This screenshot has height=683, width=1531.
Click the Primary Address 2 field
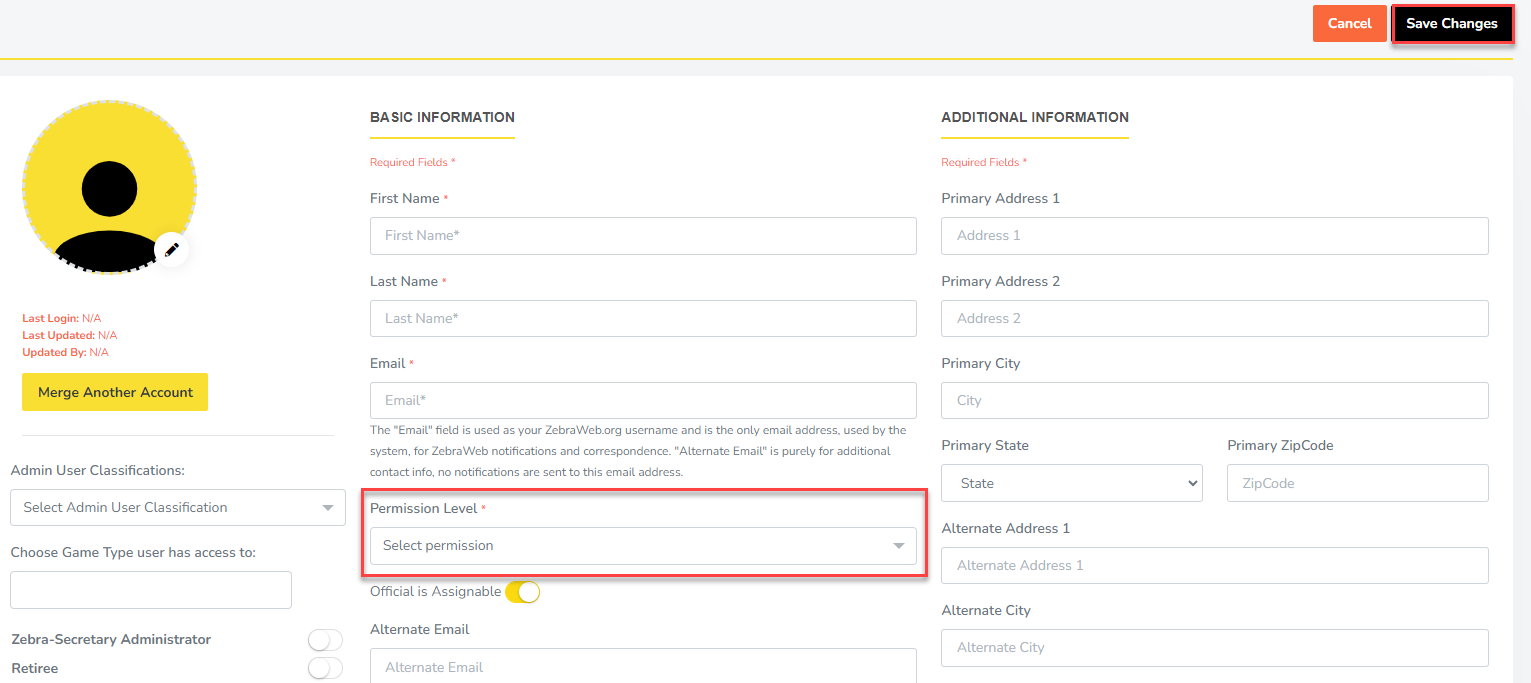[x=1214, y=318]
